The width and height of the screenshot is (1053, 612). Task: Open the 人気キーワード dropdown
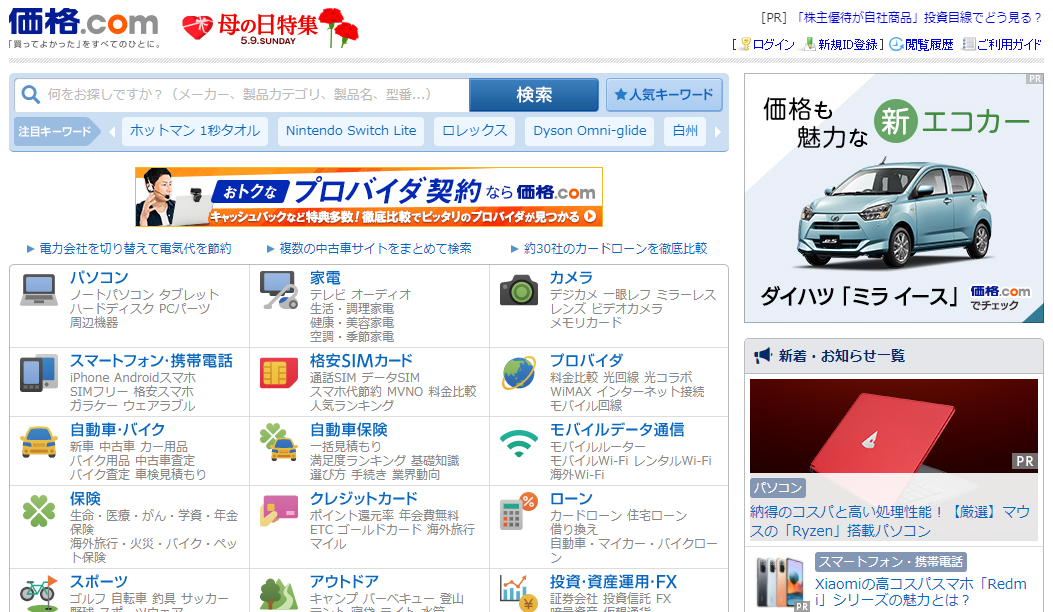point(664,94)
